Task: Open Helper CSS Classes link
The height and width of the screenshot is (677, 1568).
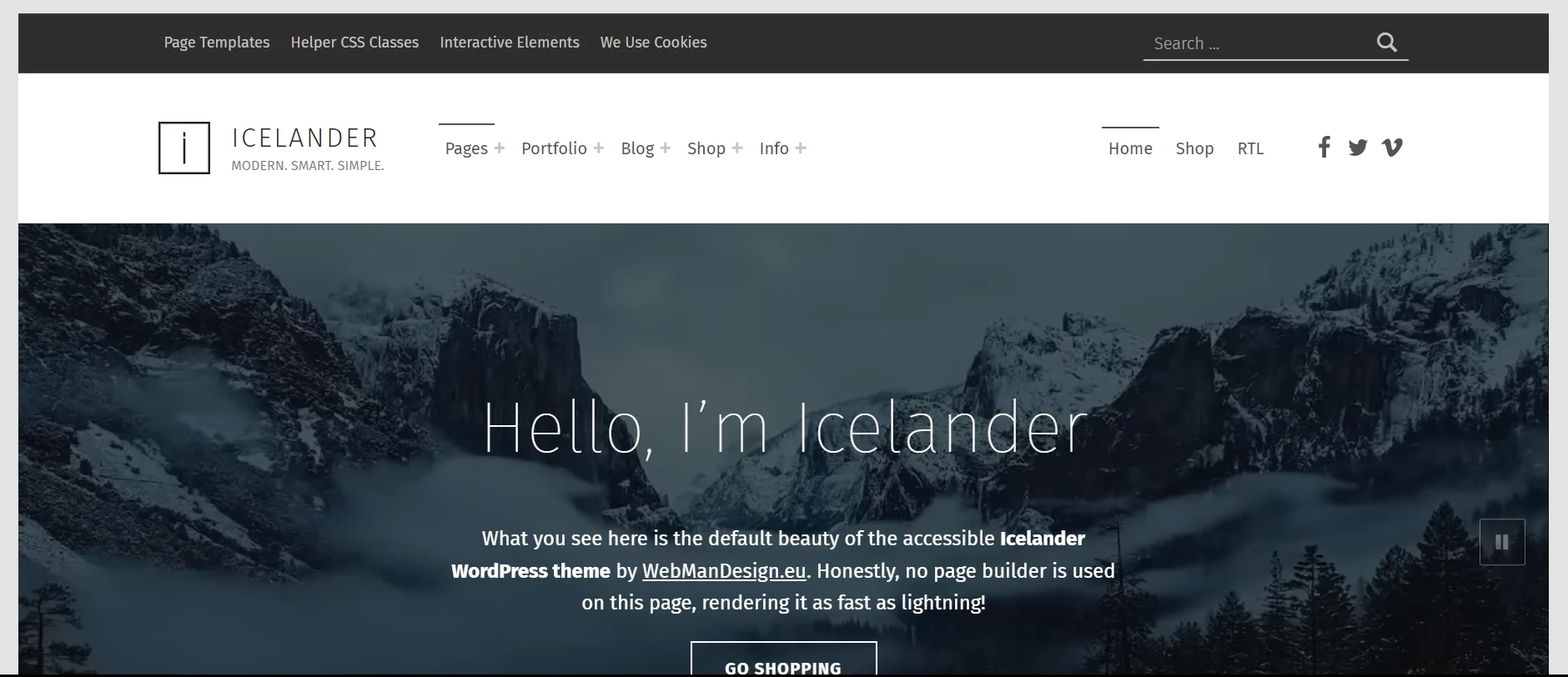Action: pos(354,43)
